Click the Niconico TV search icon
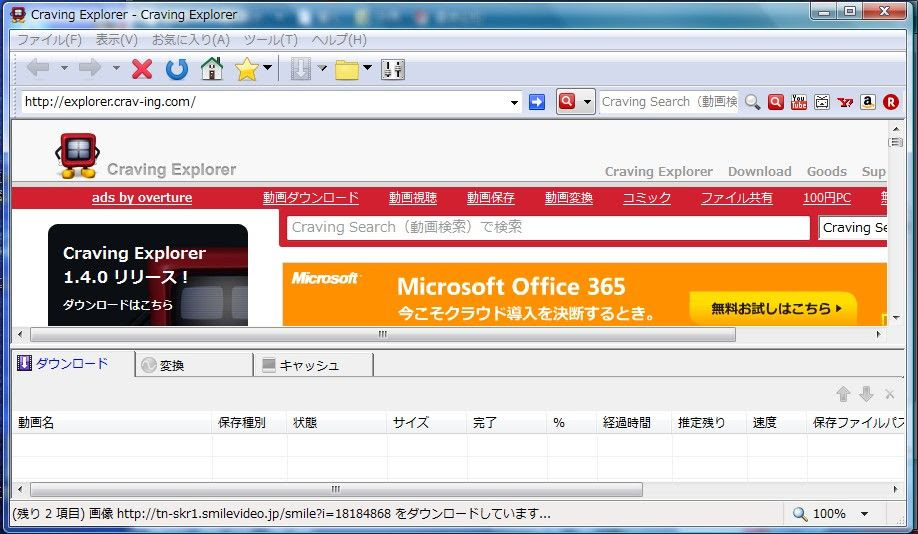Viewport: 918px width, 534px height. pyautogui.click(x=822, y=102)
